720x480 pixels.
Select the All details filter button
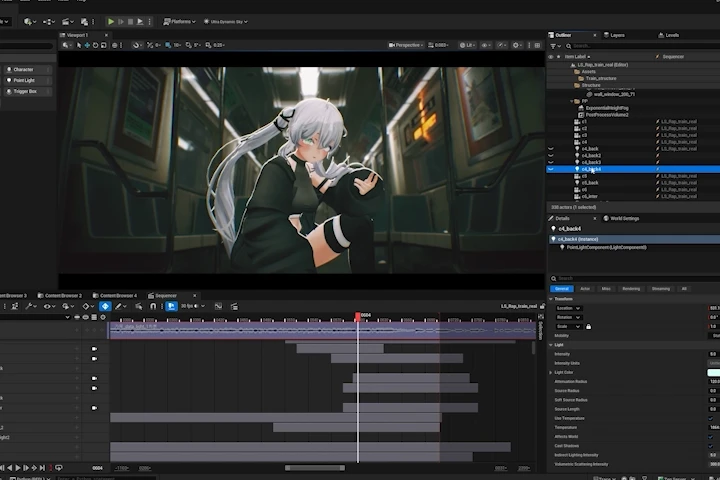[684, 289]
